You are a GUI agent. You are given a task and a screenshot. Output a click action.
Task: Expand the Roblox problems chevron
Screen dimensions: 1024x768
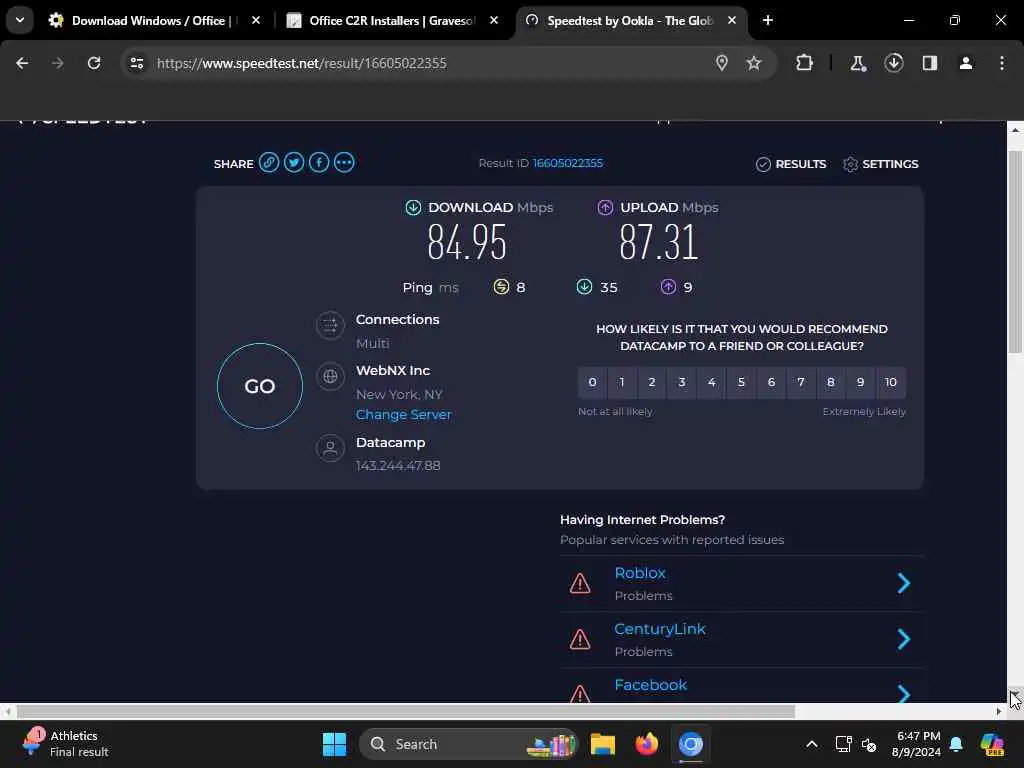[x=904, y=583]
